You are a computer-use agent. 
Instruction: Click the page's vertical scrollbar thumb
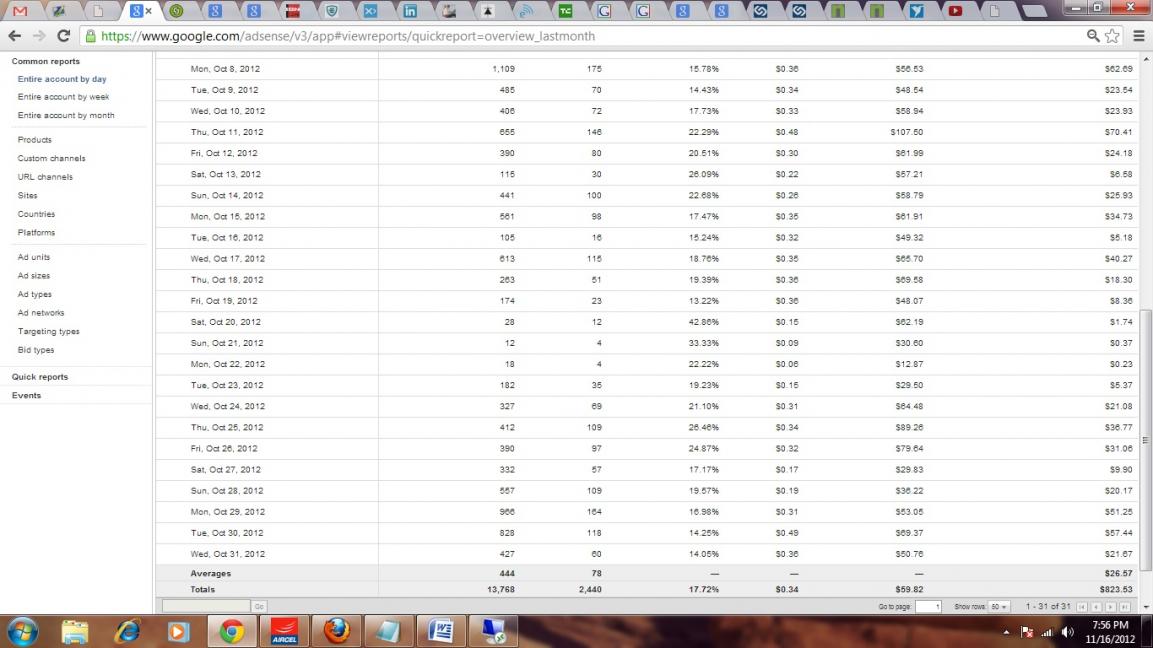pyautogui.click(x=1146, y=440)
